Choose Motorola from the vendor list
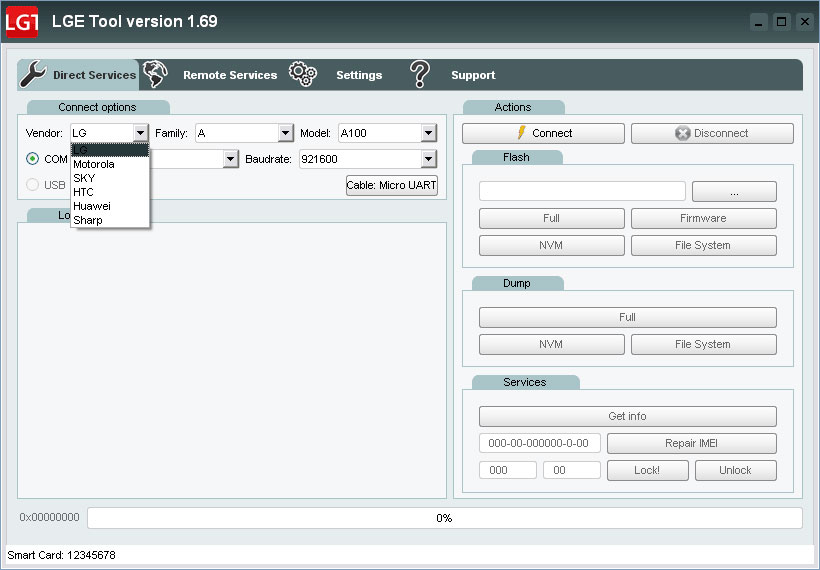Screen dimensions: 820x570 (x=110, y=164)
